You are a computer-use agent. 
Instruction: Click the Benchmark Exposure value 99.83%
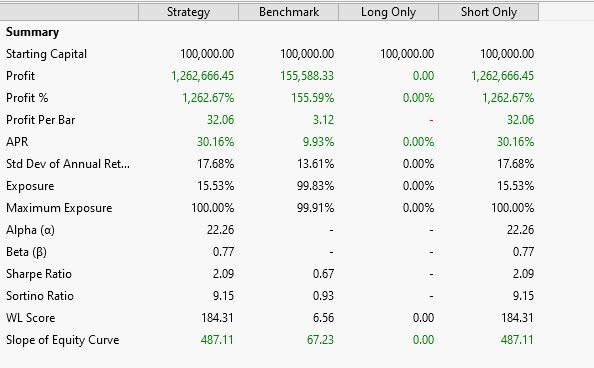(315, 186)
